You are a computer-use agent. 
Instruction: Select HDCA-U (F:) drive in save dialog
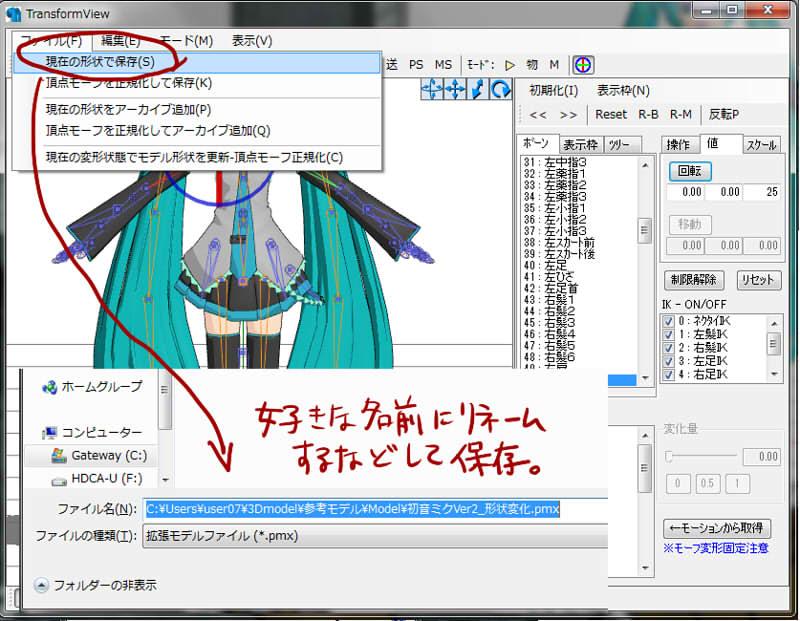tap(97, 479)
